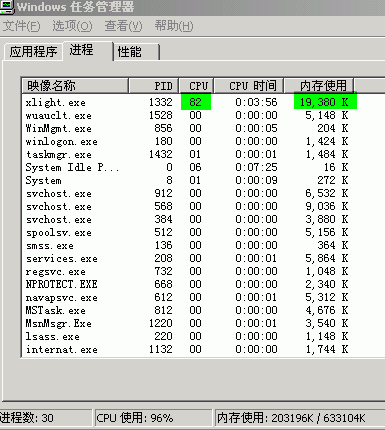Open the 帮助(H) menu
Viewport: 385px width, 430px height.
click(x=174, y=26)
